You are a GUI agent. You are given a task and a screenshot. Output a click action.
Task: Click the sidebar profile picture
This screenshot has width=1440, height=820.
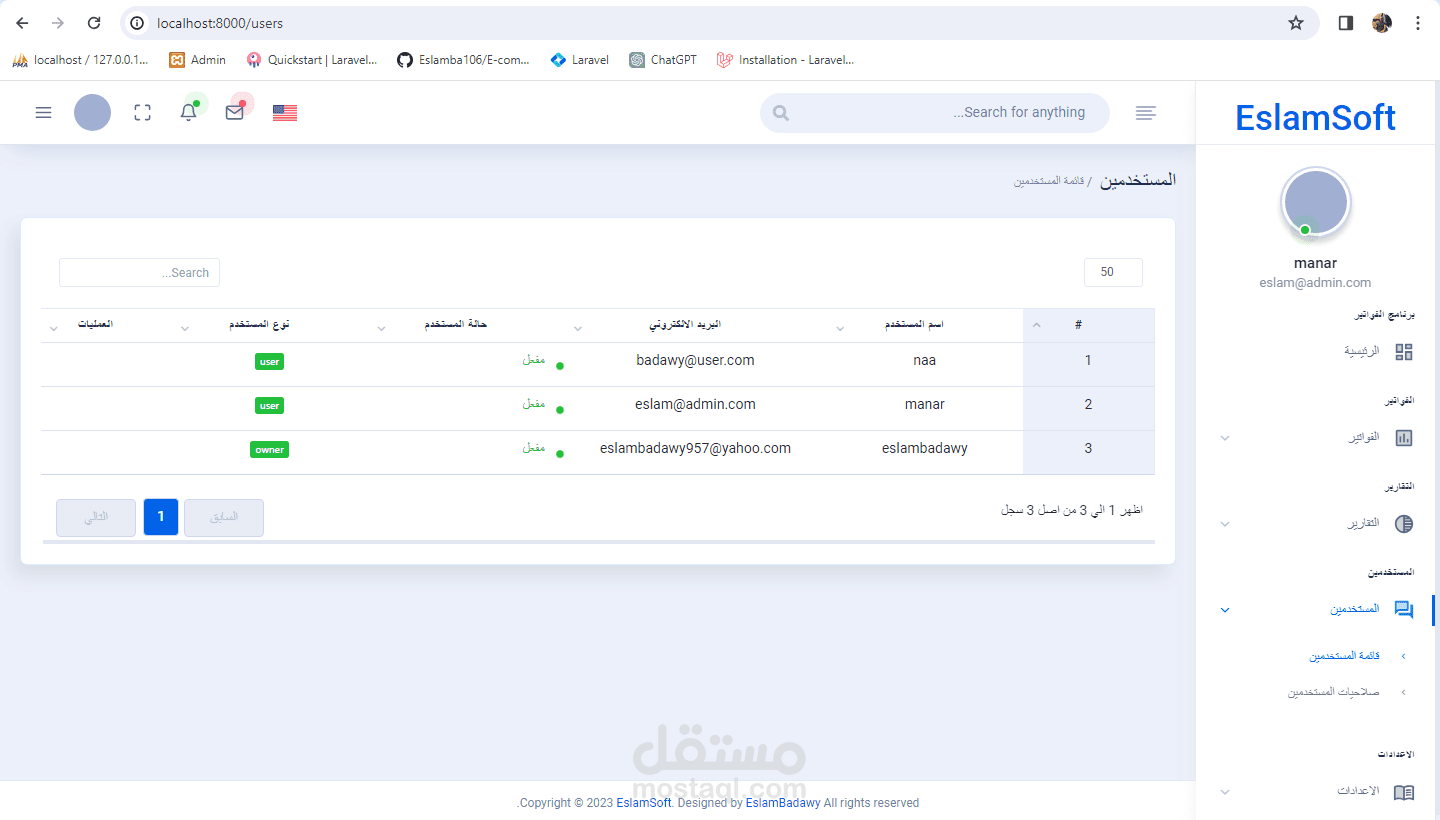(1316, 202)
